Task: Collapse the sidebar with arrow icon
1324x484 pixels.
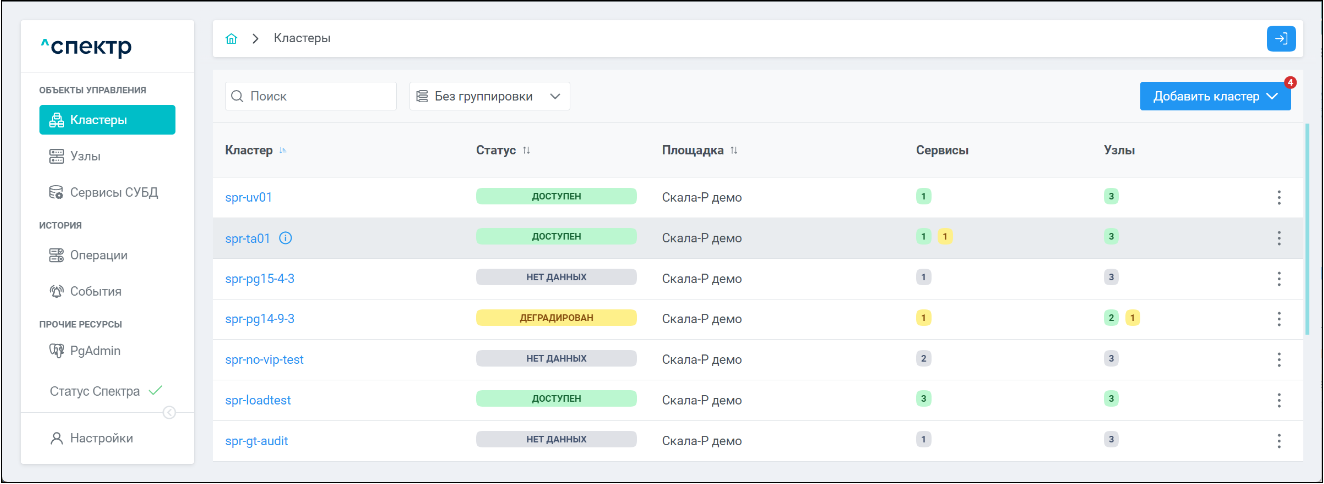Action: click(169, 412)
